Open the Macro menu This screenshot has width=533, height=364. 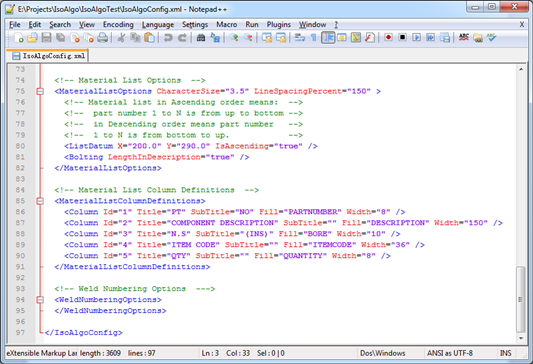click(226, 24)
